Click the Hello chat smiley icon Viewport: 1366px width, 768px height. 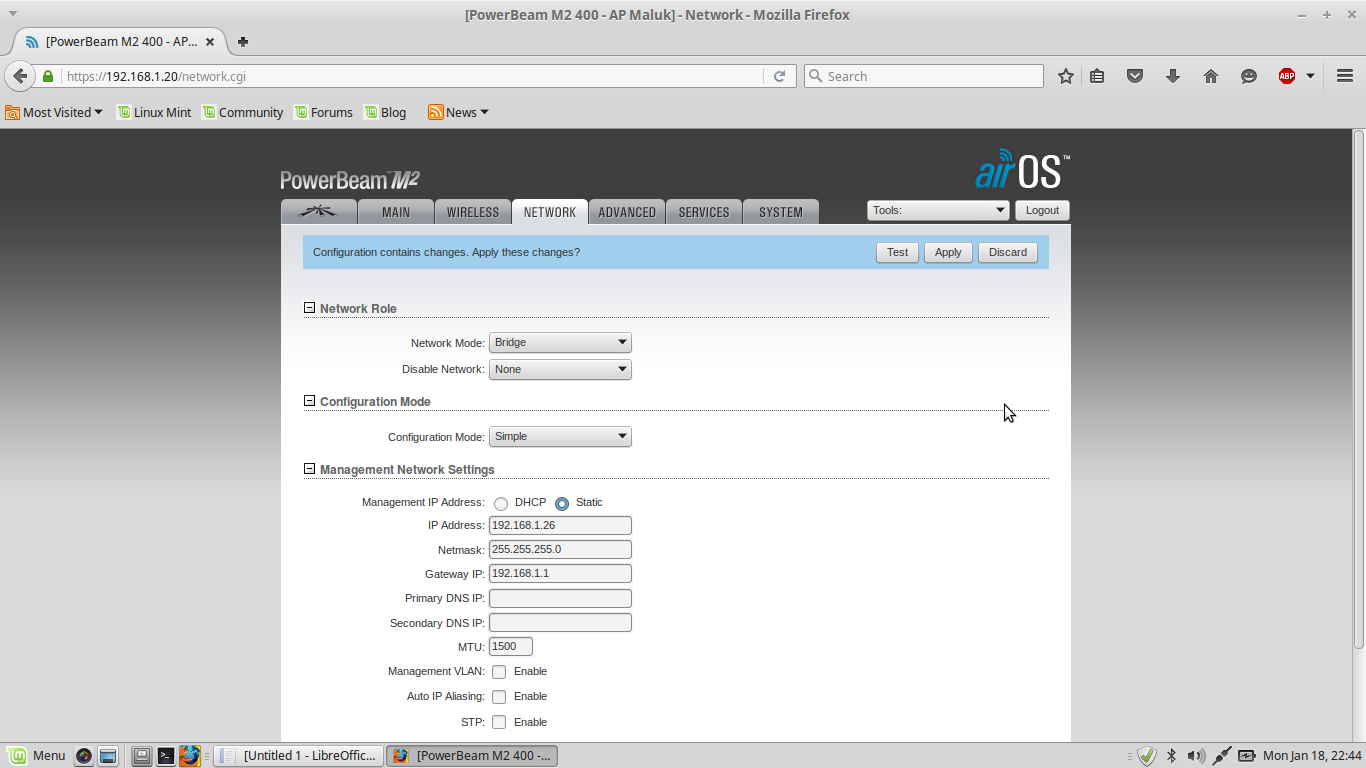pos(1249,76)
